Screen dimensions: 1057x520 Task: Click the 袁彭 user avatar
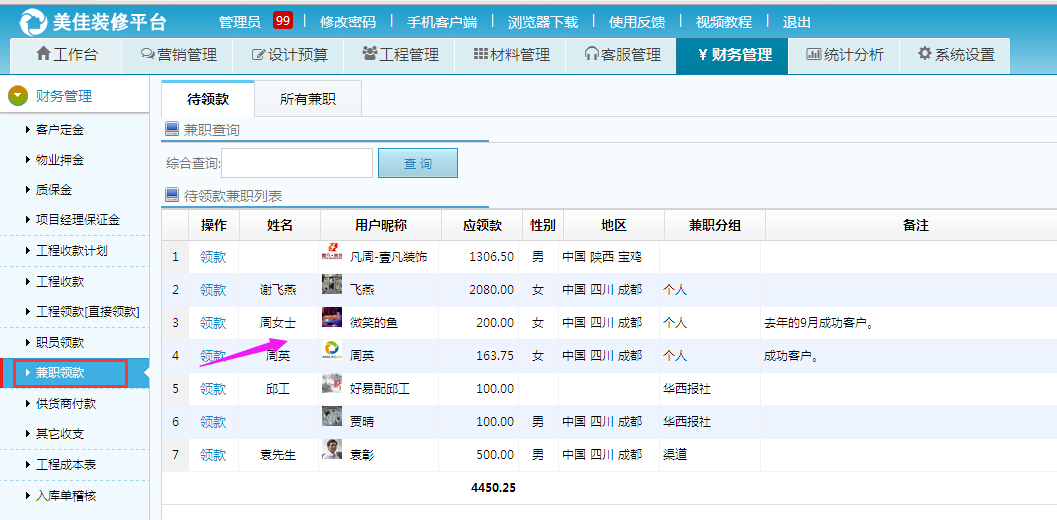coord(331,454)
